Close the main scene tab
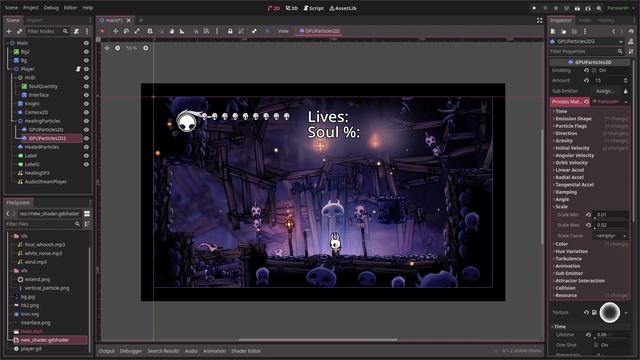The height and width of the screenshot is (360, 640). click(129, 20)
